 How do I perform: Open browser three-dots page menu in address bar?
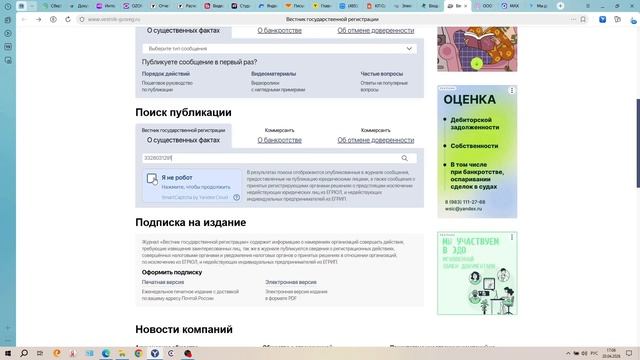573,19
